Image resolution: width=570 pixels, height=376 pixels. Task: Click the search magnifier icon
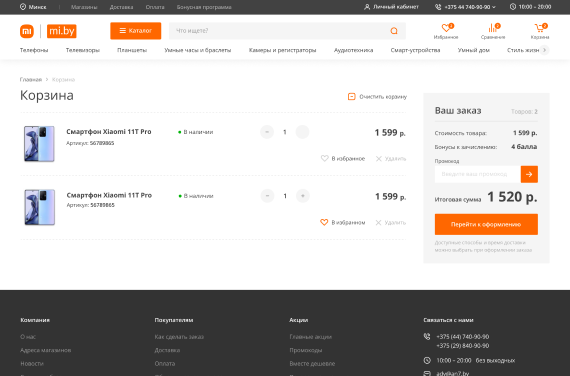click(x=394, y=31)
